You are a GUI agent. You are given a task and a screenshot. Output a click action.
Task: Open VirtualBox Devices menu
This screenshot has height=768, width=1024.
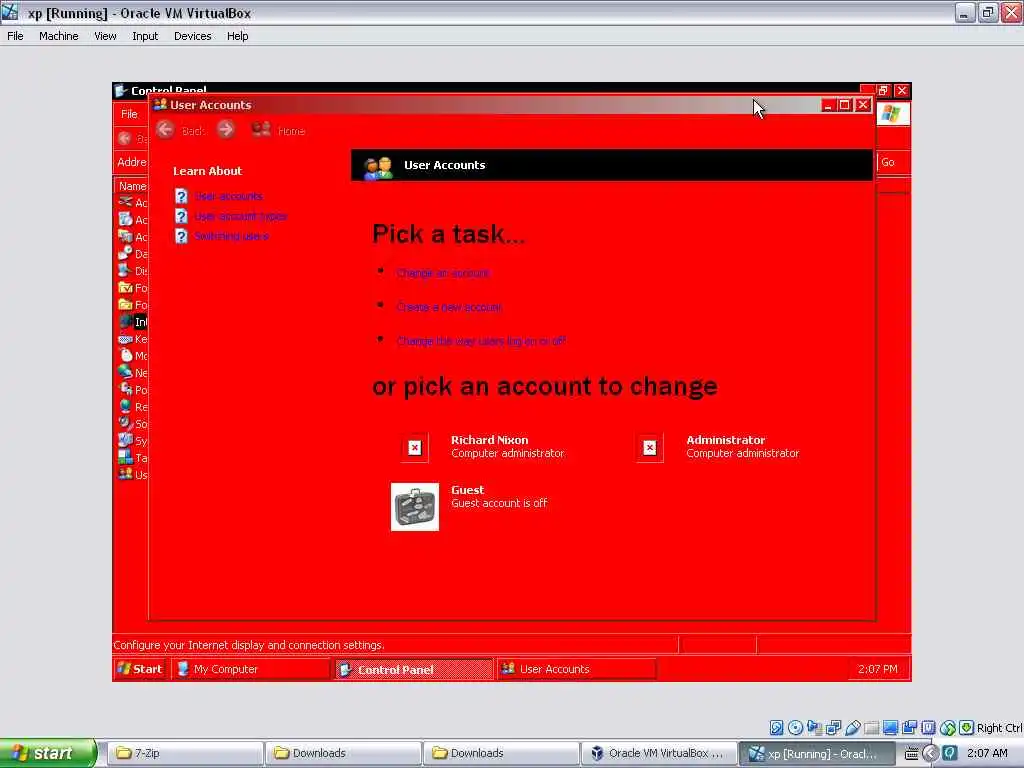[x=193, y=36]
